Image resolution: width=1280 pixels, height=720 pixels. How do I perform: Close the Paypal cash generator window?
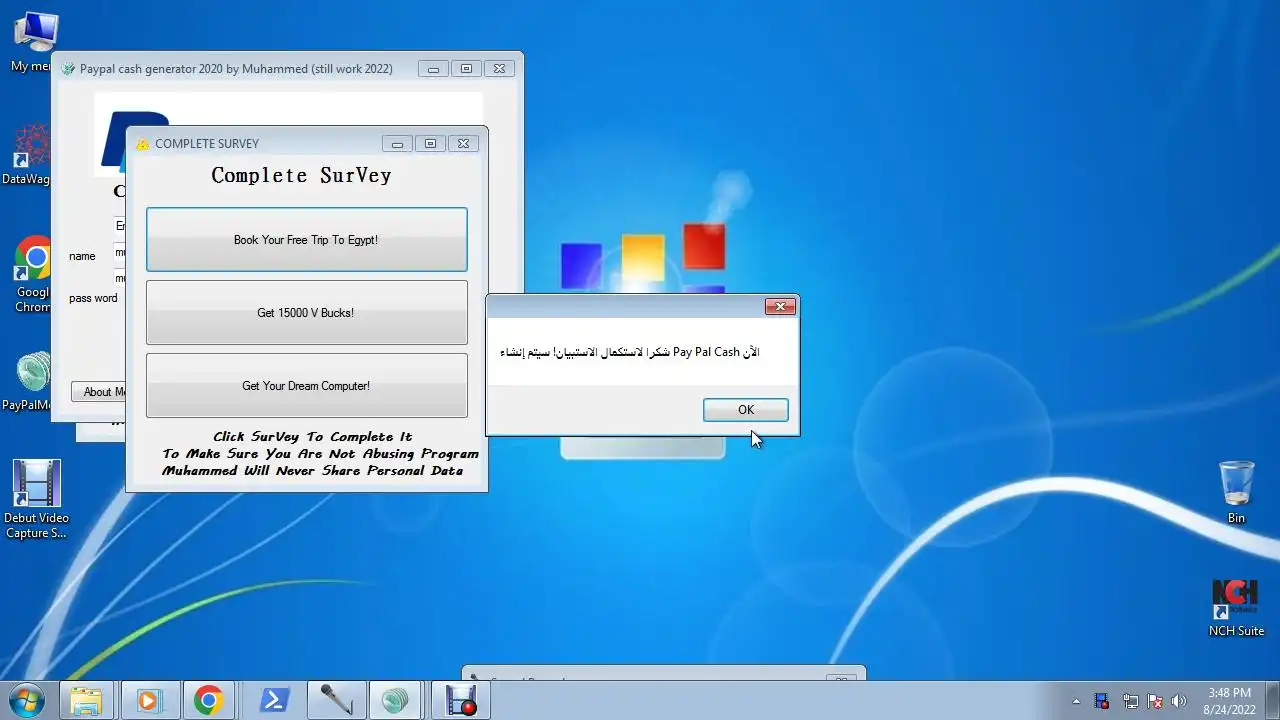click(499, 69)
